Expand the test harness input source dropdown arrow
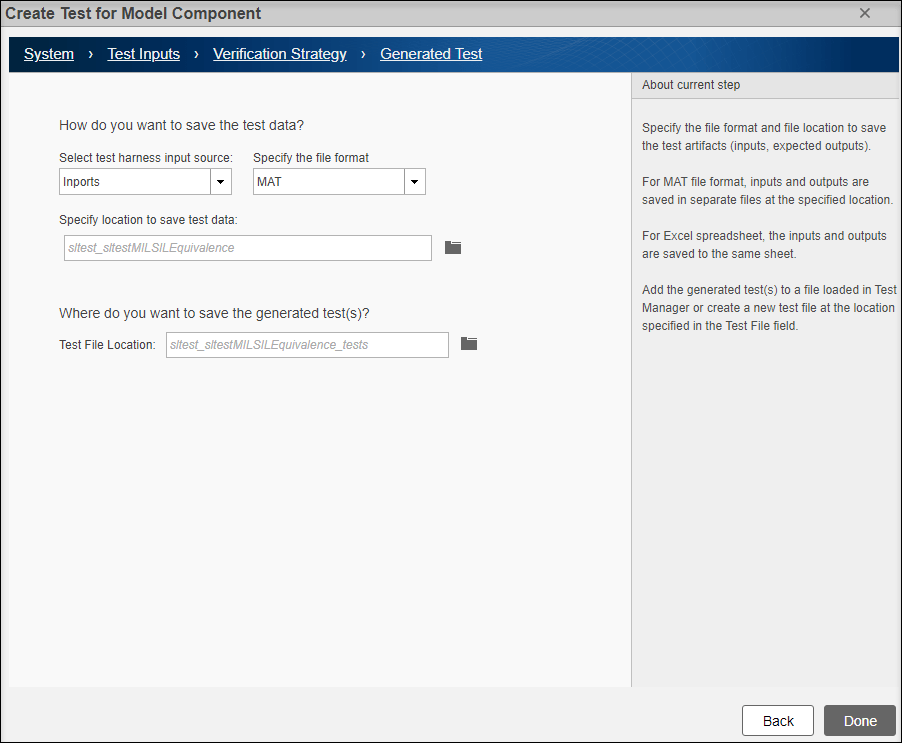This screenshot has height=743, width=902. [220, 181]
